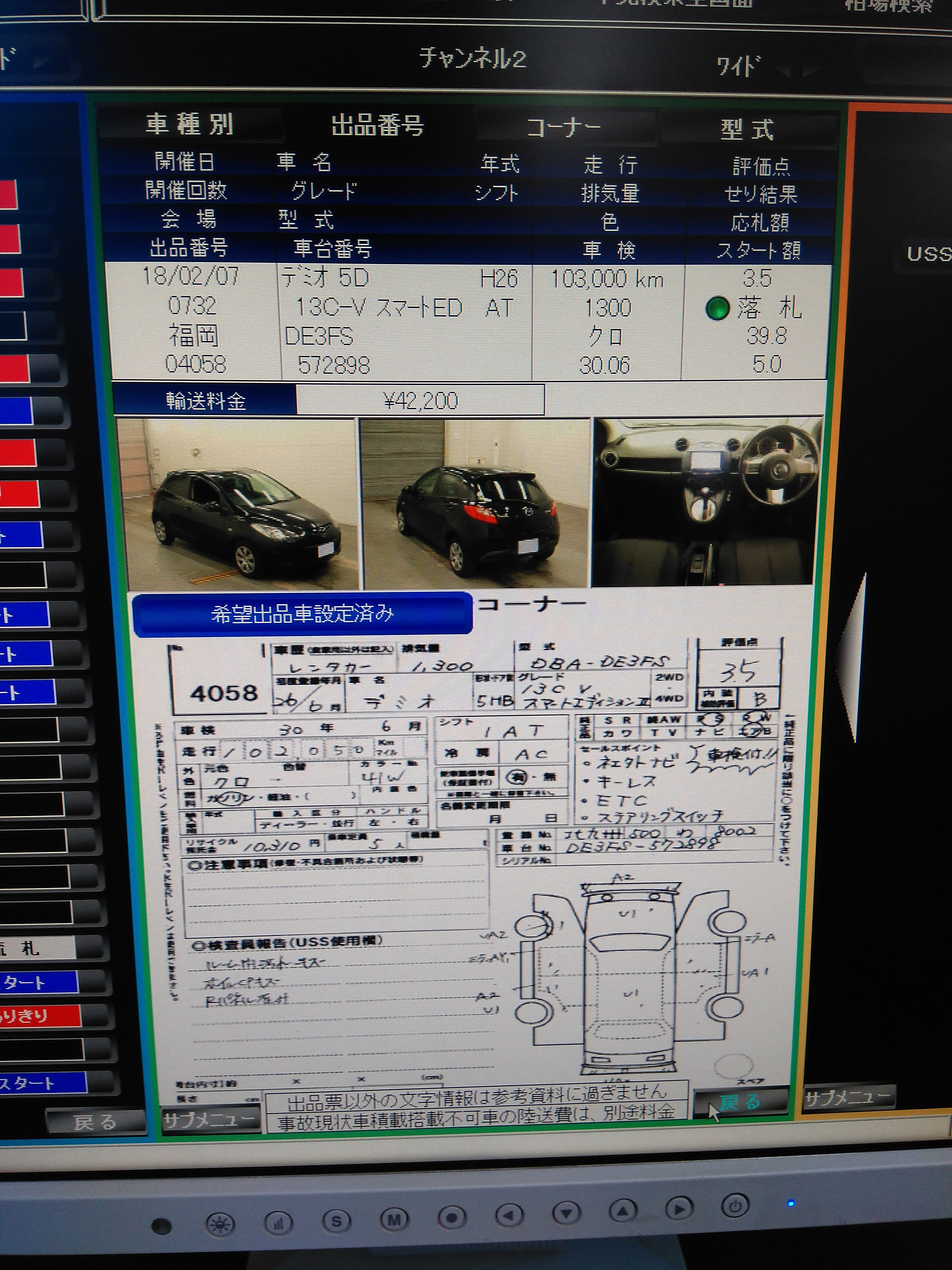Switch to the コーナー header tab
Image resolution: width=952 pixels, height=1270 pixels.
[564, 128]
